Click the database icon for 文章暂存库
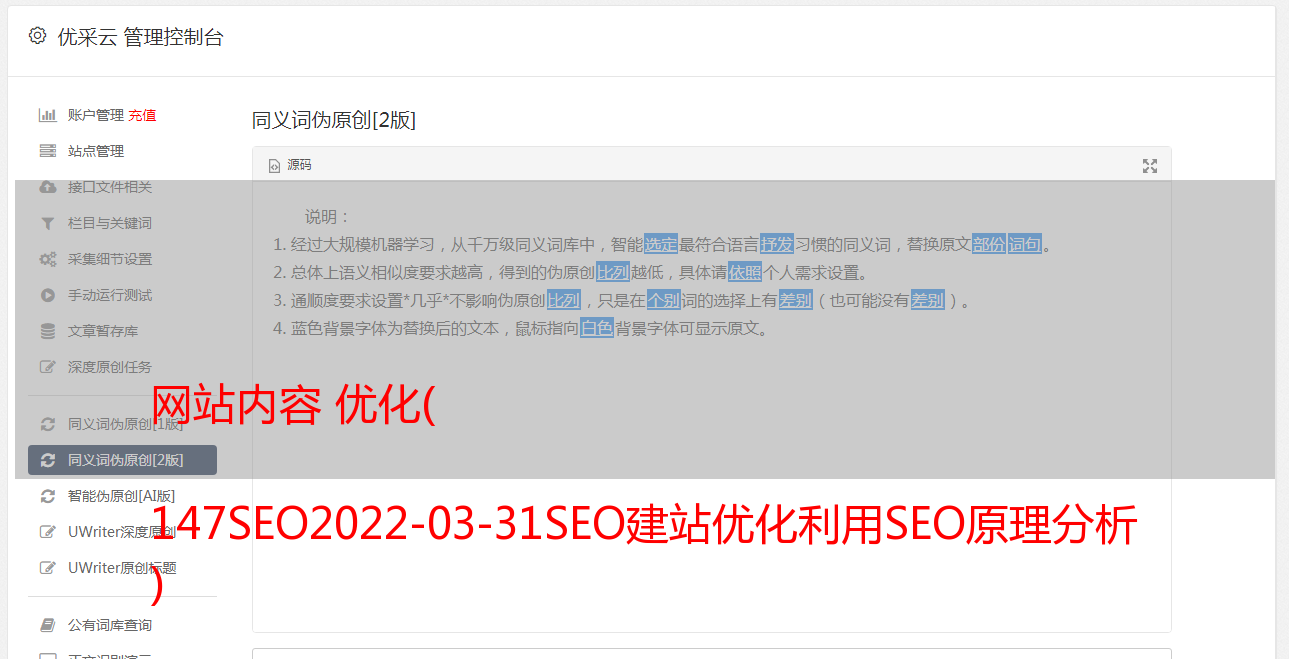Viewport: 1289px width, 659px height. click(x=47, y=331)
